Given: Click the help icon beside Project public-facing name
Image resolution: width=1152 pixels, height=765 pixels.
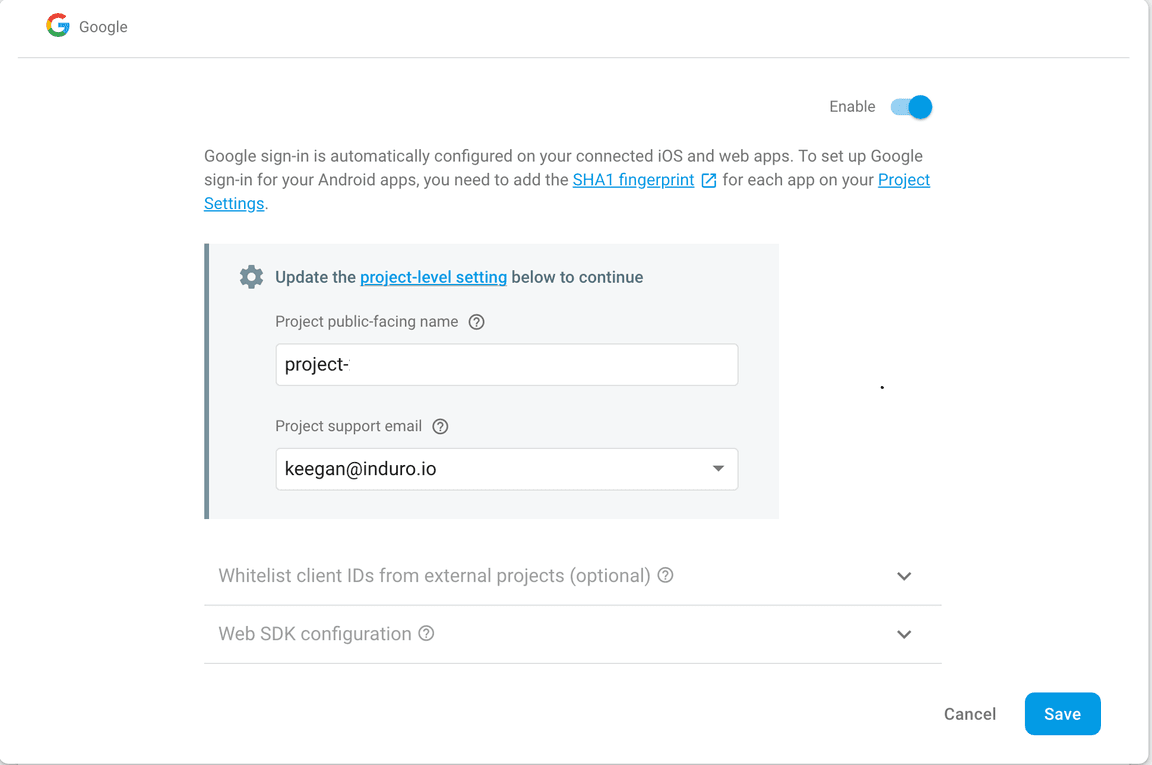Looking at the screenshot, I should 476,321.
